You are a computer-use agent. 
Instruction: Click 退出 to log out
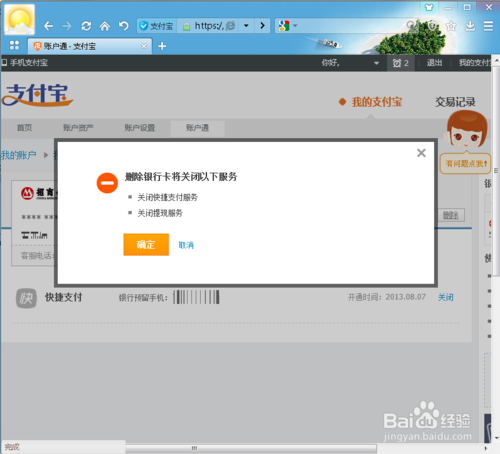click(434, 63)
